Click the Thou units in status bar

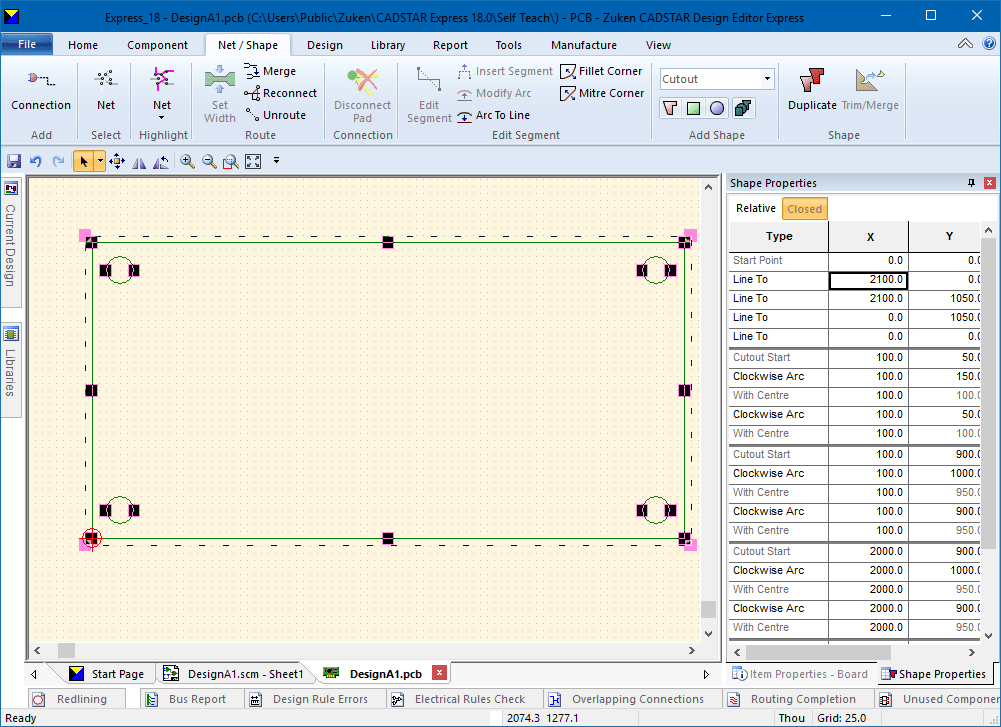pyautogui.click(x=792, y=718)
